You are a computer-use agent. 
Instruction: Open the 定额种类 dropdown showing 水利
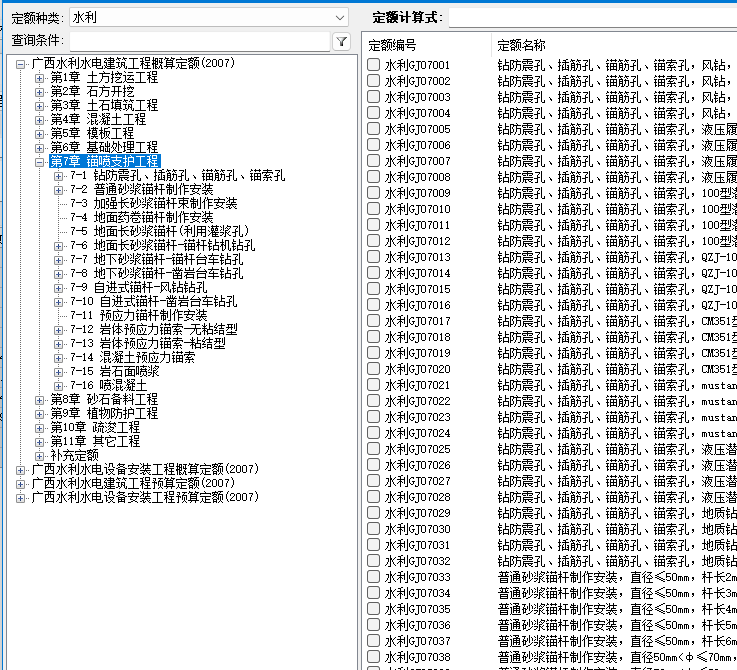(209, 17)
